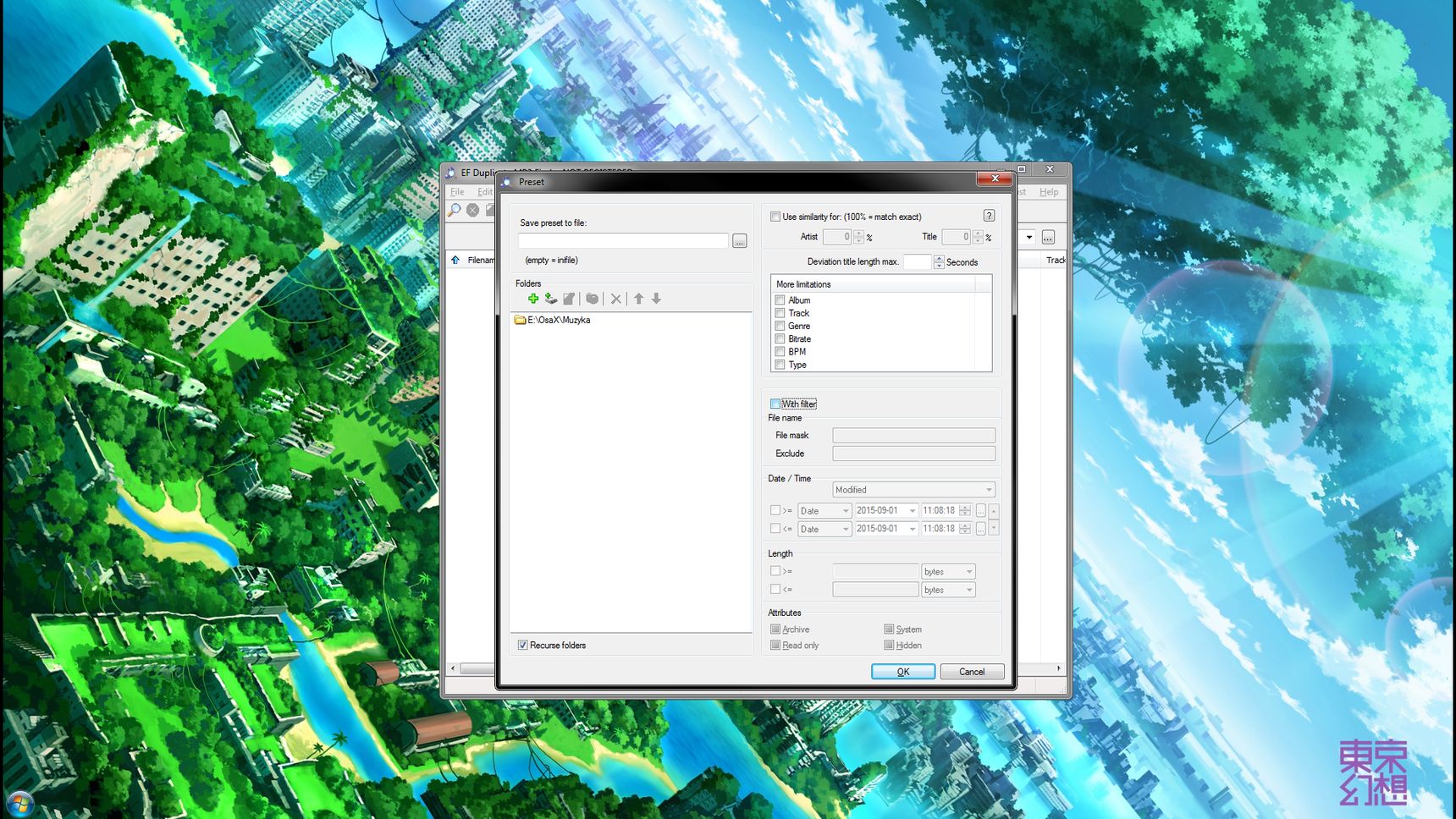Viewport: 1456px width, 819px height.
Task: Close the Preset dialog
Action: [995, 179]
